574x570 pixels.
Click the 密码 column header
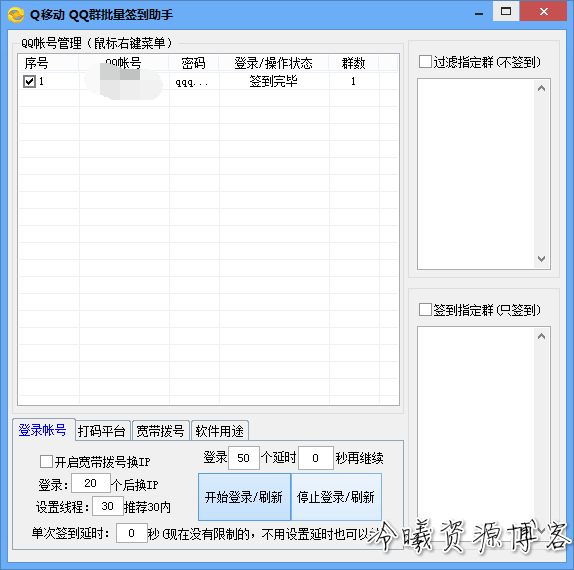pos(194,63)
